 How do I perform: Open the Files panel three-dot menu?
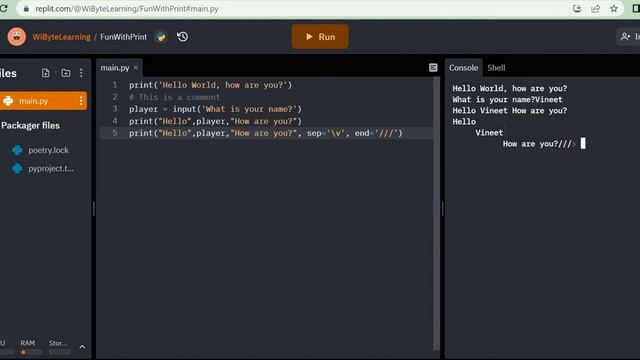pyautogui.click(x=81, y=73)
